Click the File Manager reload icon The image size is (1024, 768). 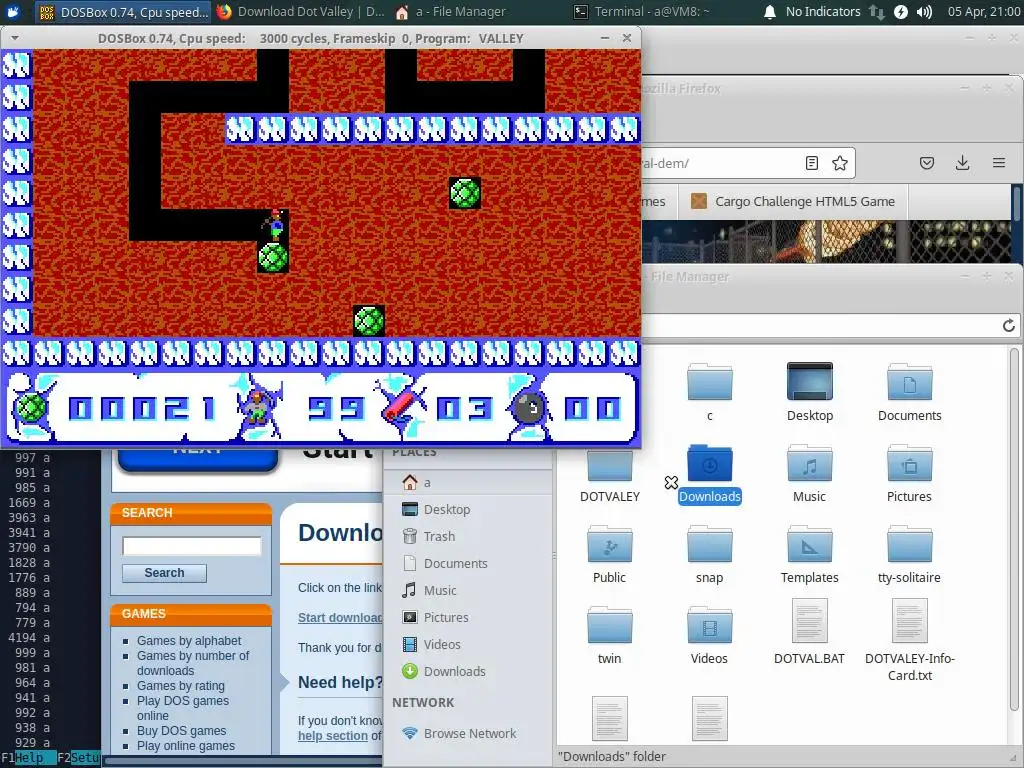click(x=1008, y=325)
